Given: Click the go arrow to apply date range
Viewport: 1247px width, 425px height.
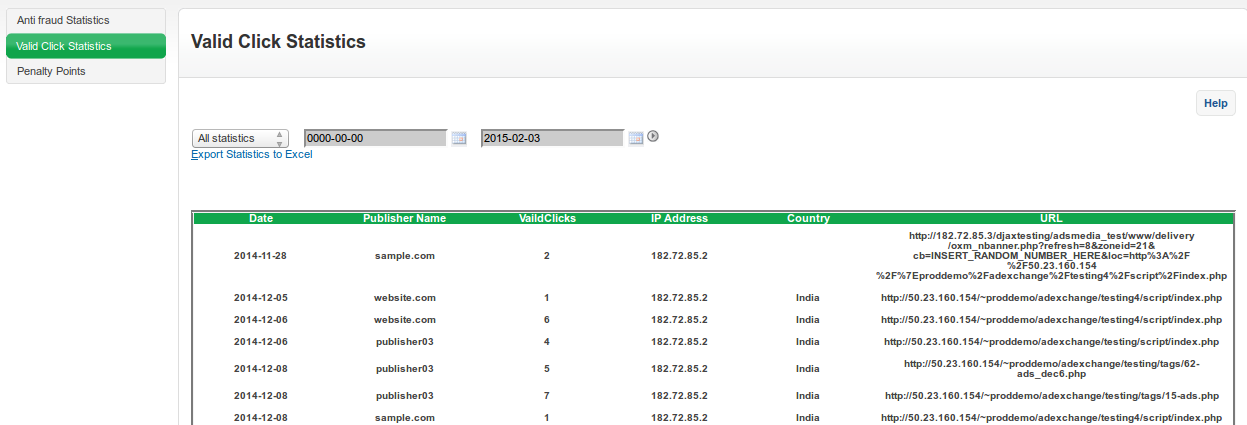Looking at the screenshot, I should [x=653, y=137].
